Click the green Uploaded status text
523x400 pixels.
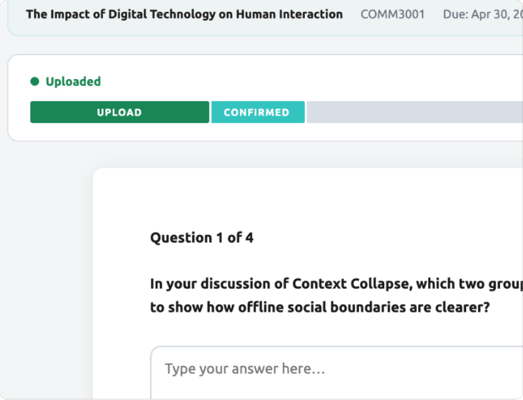pyautogui.click(x=73, y=81)
